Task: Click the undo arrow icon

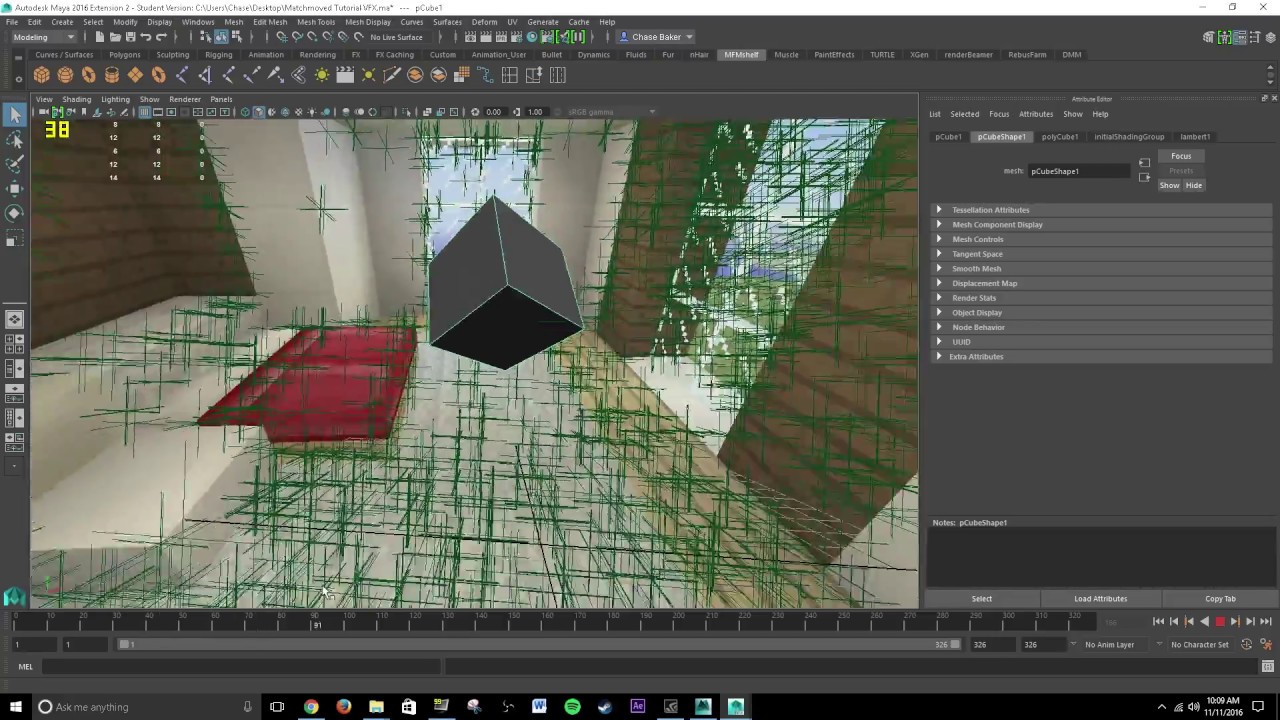Action: tap(146, 37)
